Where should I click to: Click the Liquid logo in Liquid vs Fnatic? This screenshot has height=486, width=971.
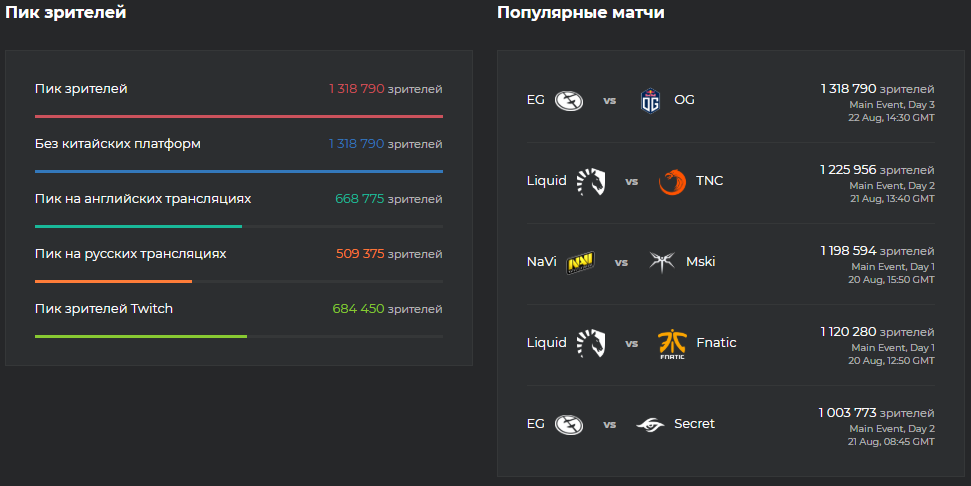coord(591,344)
